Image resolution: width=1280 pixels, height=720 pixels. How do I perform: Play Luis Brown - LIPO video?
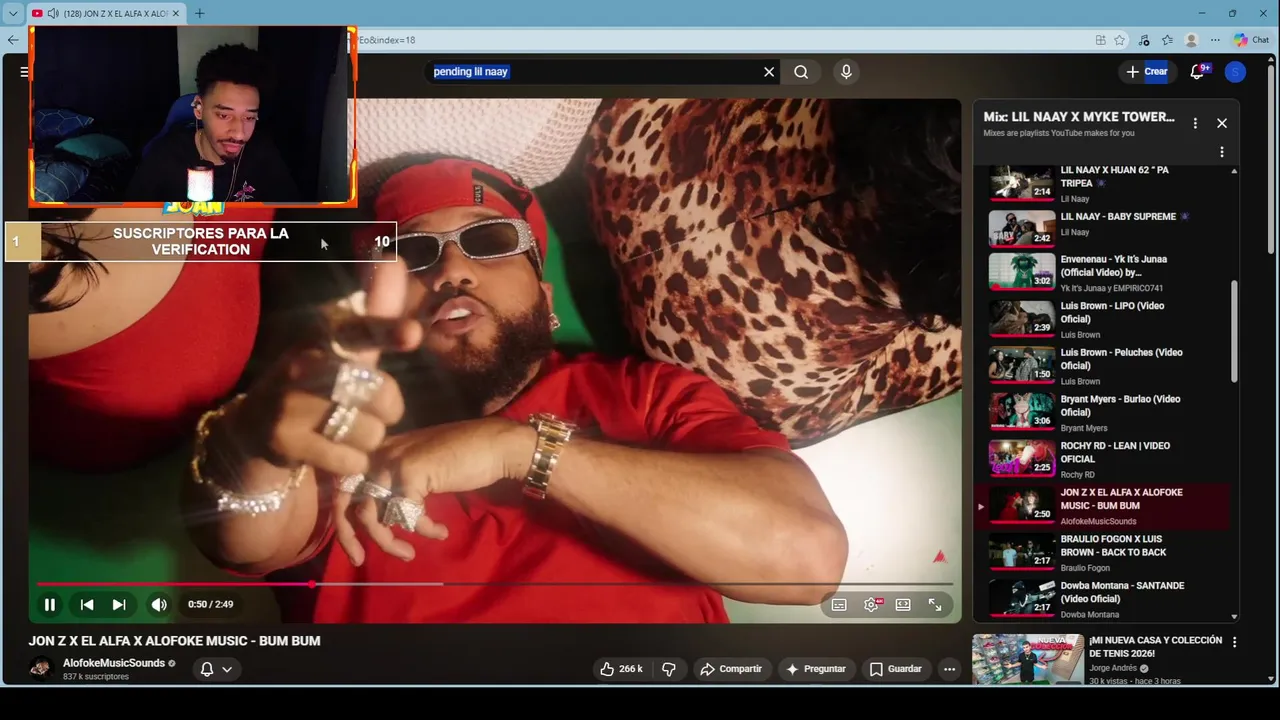click(1102, 319)
